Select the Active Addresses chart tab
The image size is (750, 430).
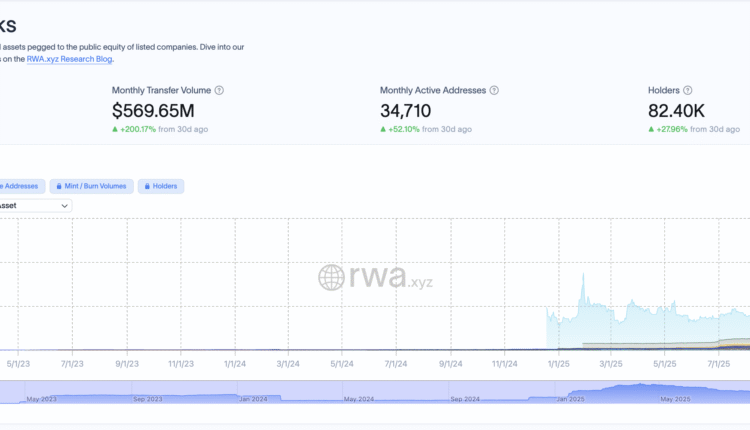(x=20, y=186)
